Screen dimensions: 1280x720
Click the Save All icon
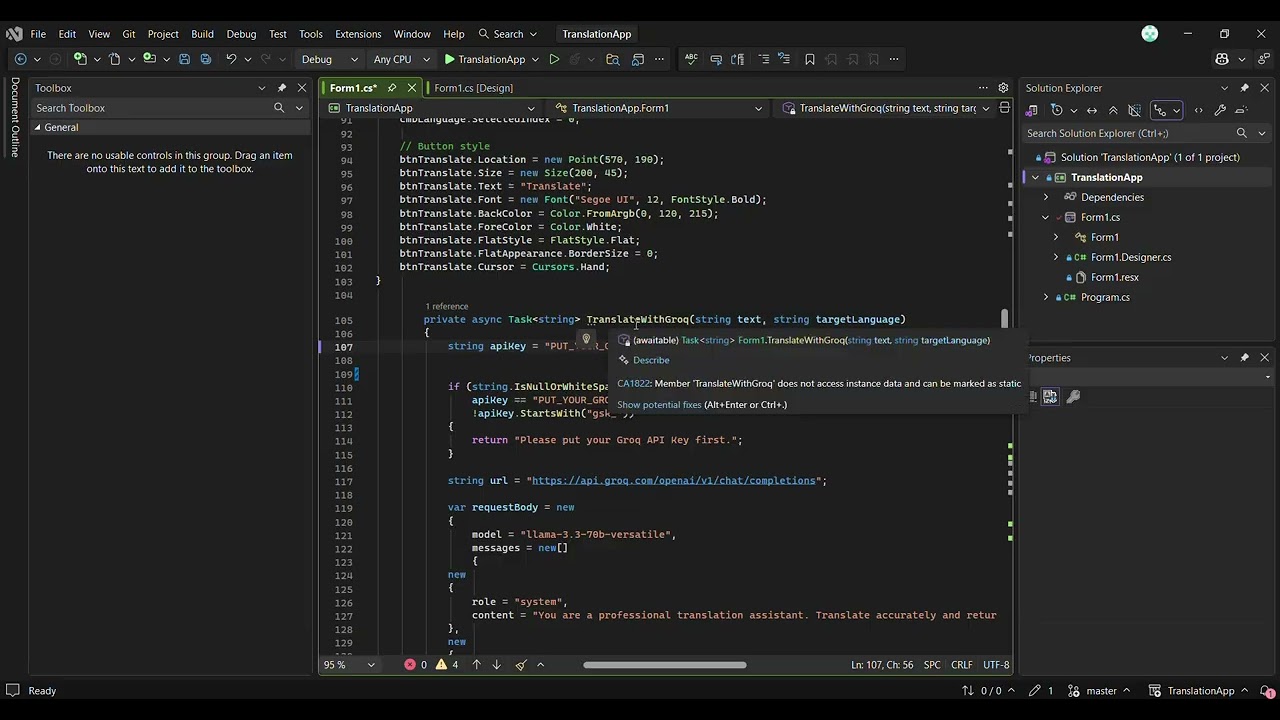point(204,59)
